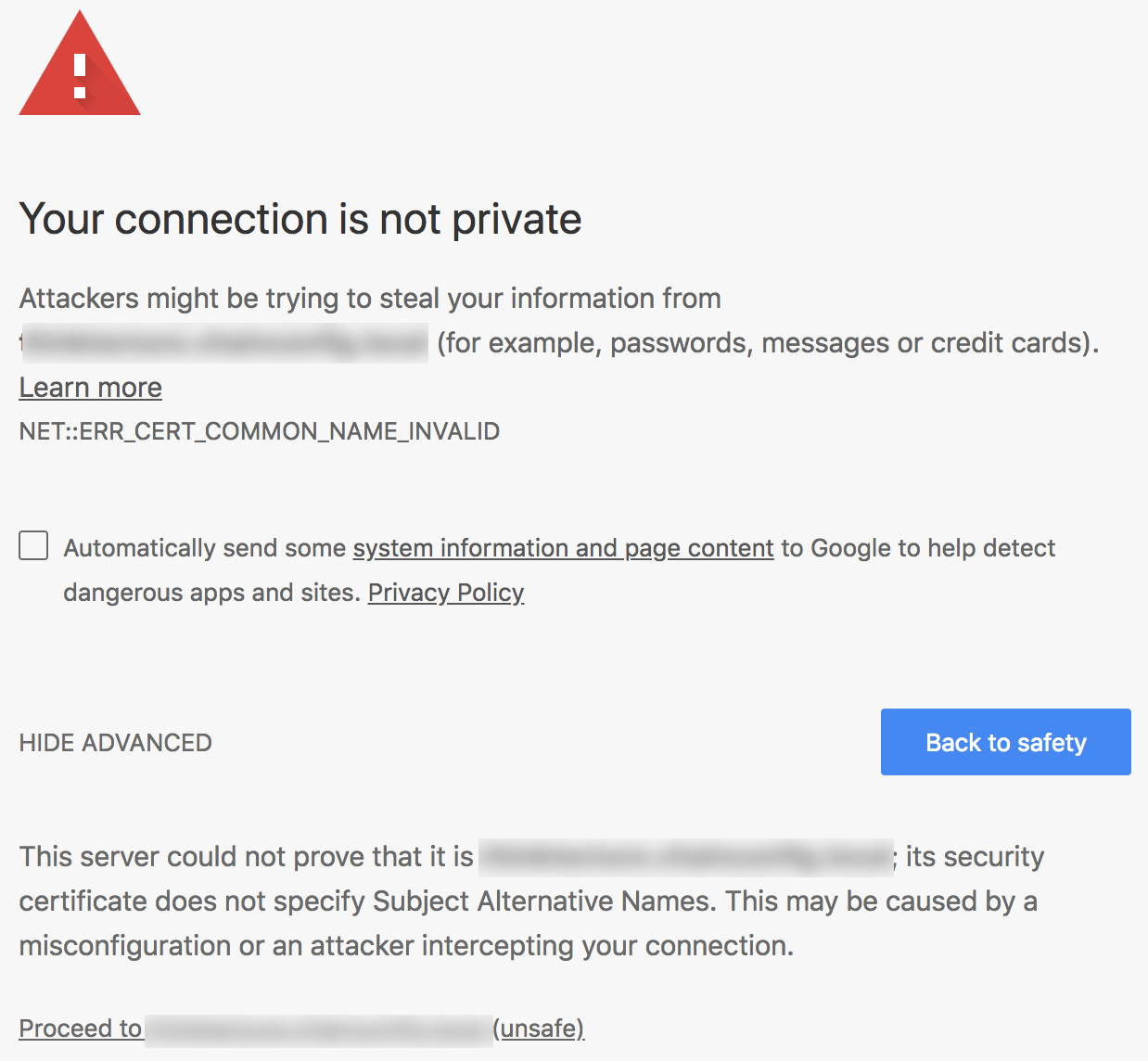Click the checkbox square next to "Automatically send"
Screen dimensions: 1148x1061
click(x=33, y=546)
